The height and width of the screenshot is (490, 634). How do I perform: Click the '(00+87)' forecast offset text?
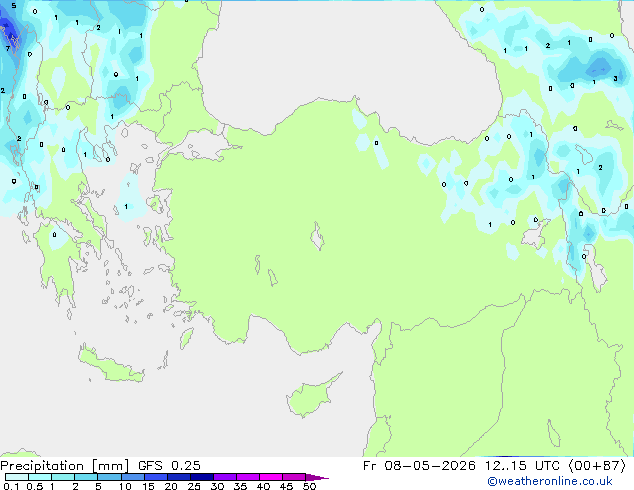click(x=597, y=466)
